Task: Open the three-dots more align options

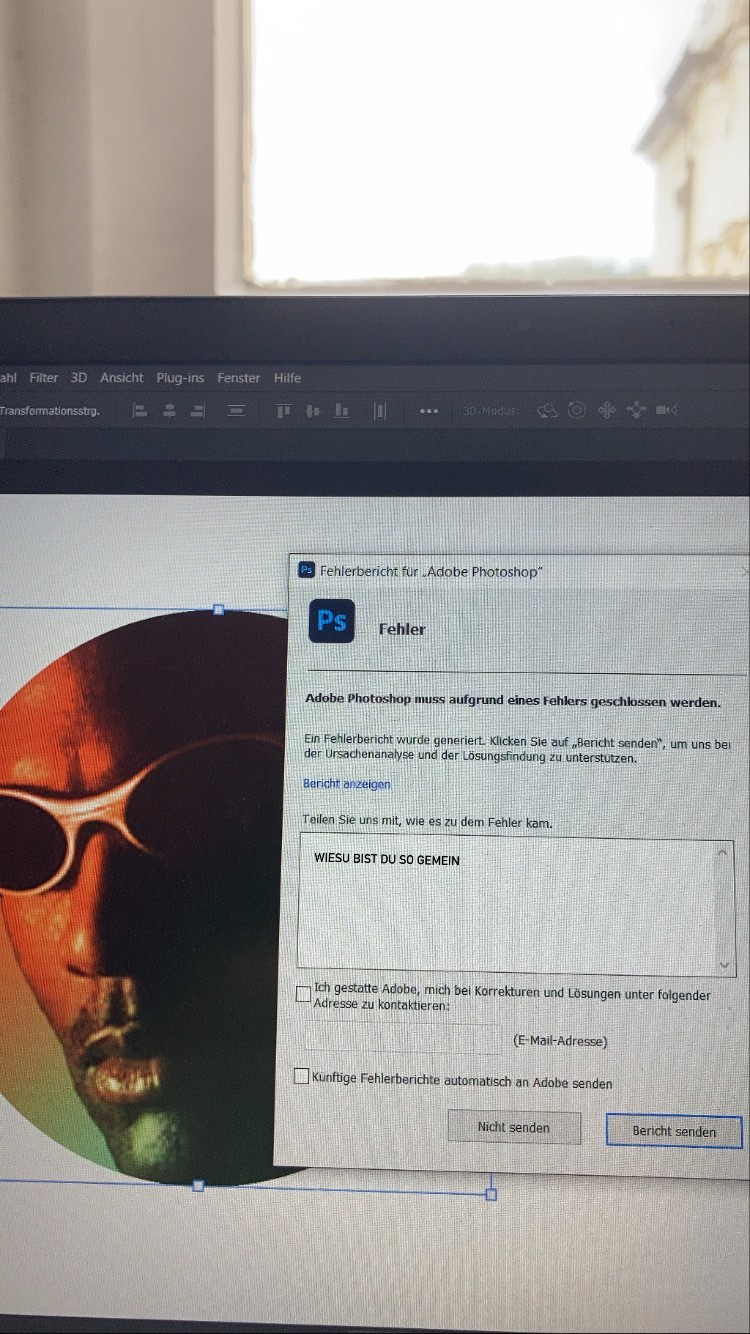Action: [x=429, y=411]
